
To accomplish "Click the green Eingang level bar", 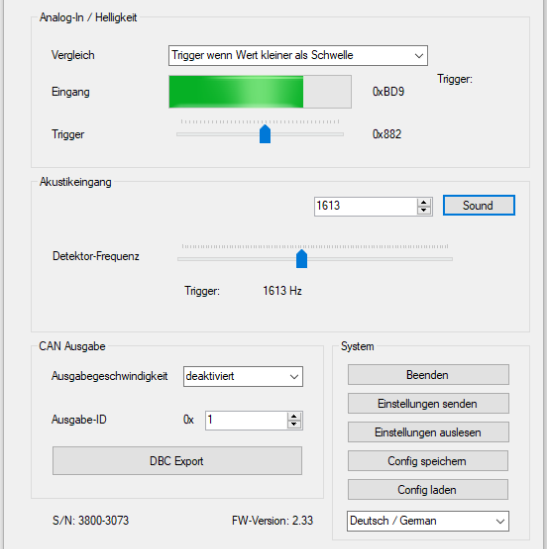I will [236, 92].
